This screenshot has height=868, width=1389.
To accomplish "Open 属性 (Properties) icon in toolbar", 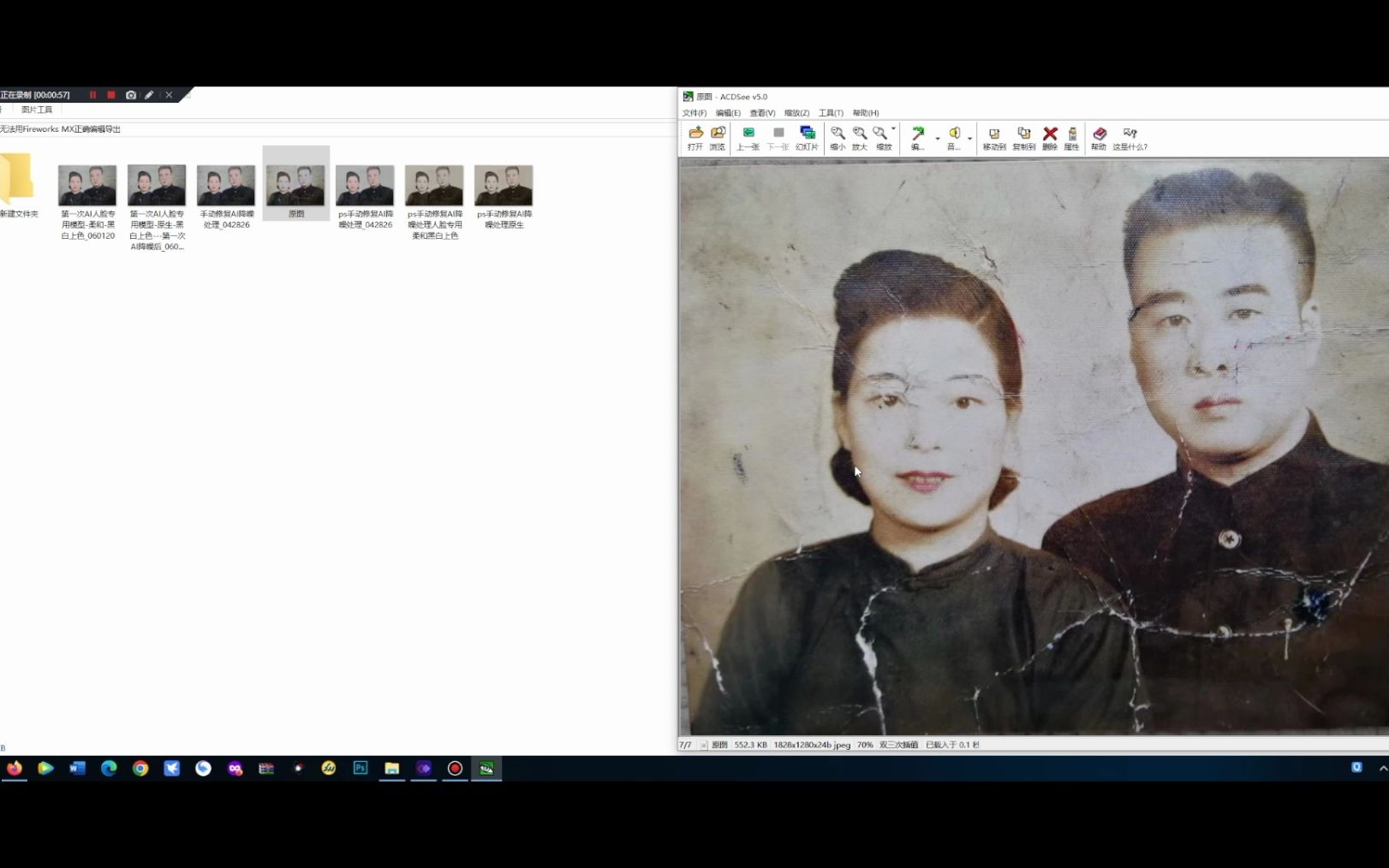I will click(1071, 138).
